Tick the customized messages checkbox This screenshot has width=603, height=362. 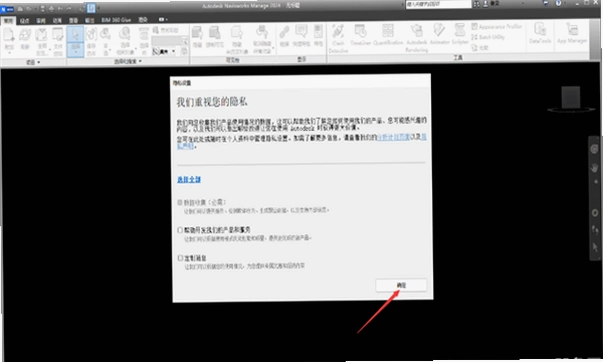[x=180, y=258]
